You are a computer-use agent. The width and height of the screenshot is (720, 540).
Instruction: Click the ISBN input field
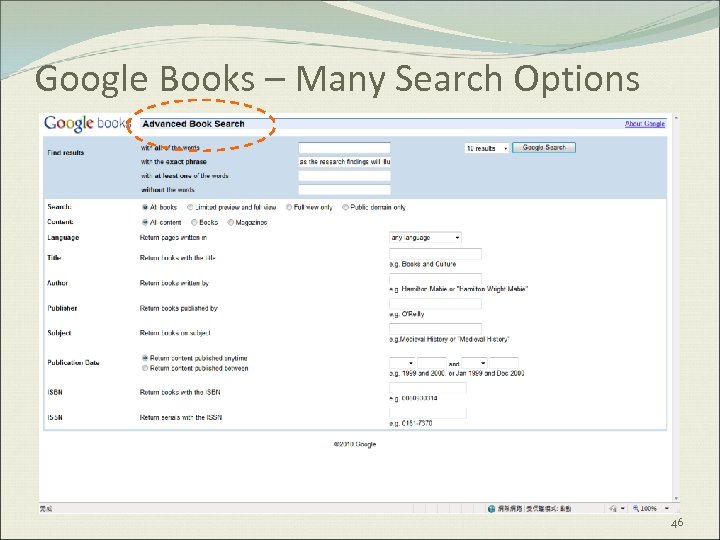tap(428, 388)
